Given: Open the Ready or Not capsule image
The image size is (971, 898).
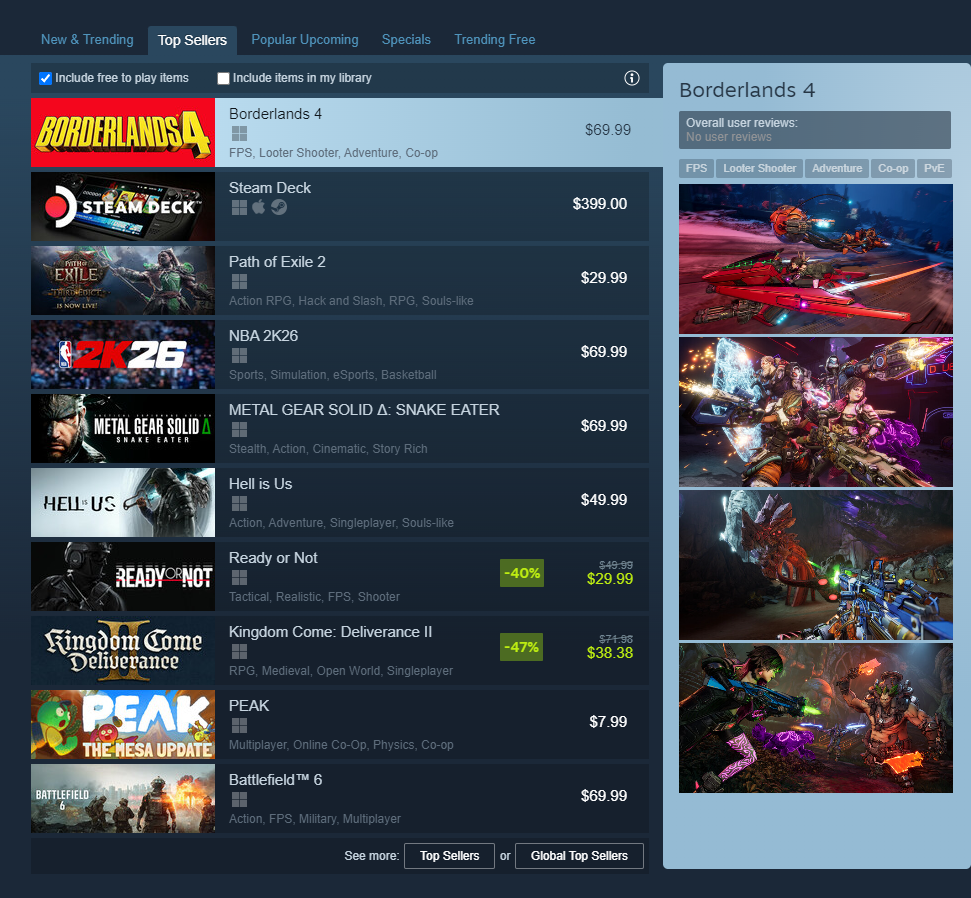Looking at the screenshot, I should (123, 577).
